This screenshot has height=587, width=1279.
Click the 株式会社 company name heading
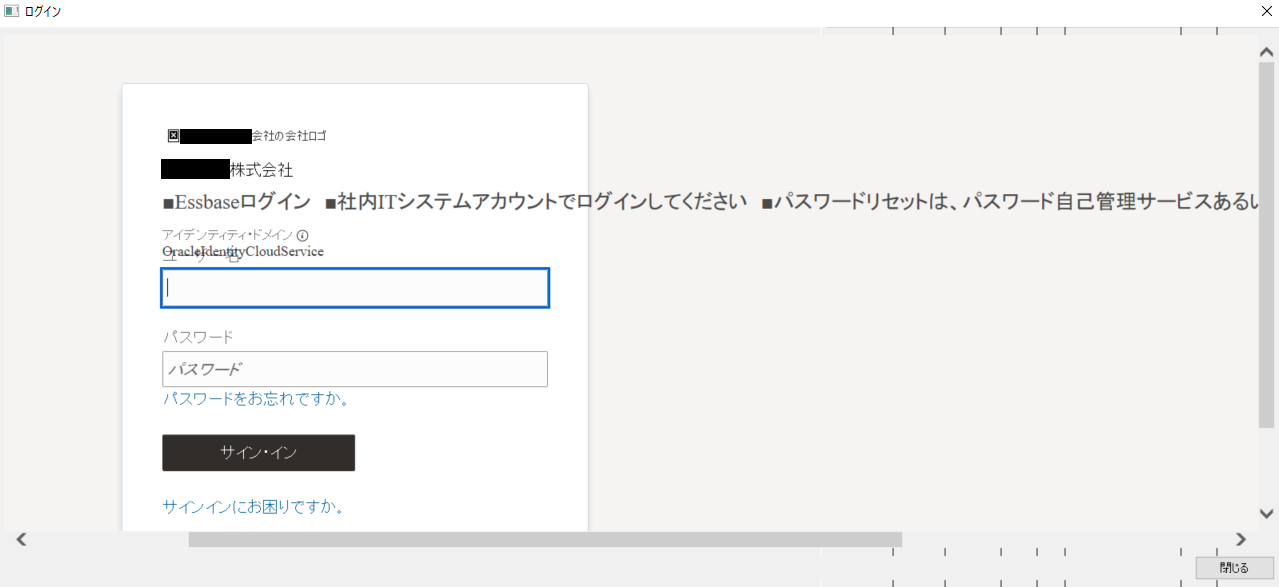pyautogui.click(x=230, y=170)
